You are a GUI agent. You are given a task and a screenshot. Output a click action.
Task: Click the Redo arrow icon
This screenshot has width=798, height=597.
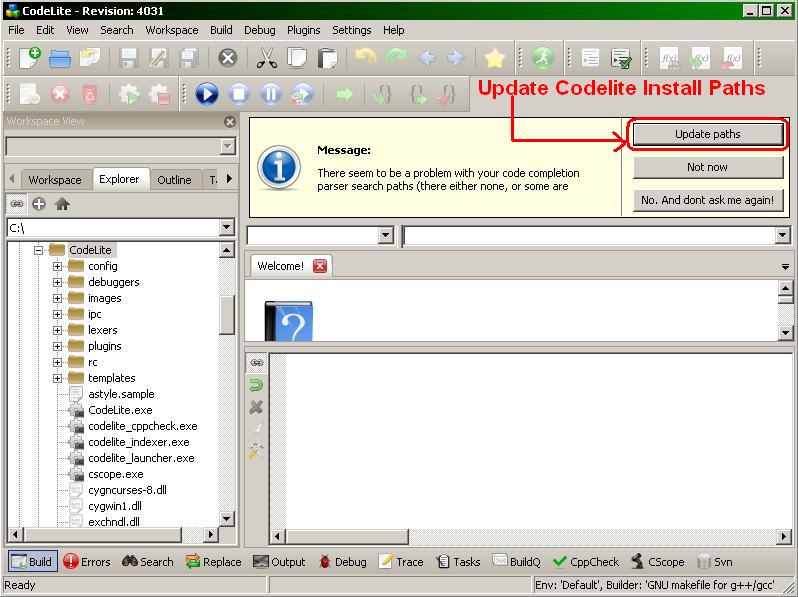coord(396,57)
